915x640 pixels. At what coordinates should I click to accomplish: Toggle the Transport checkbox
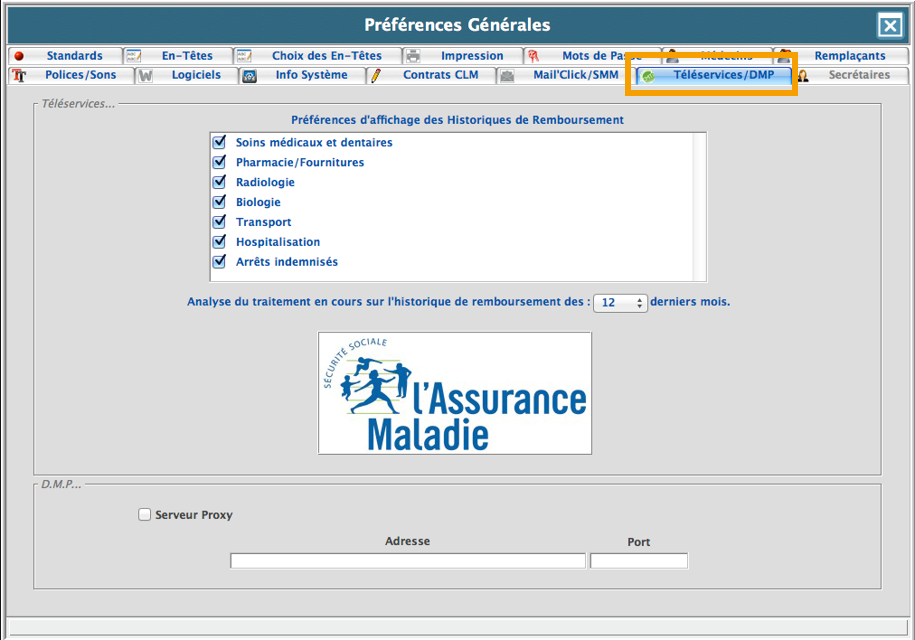[219, 221]
